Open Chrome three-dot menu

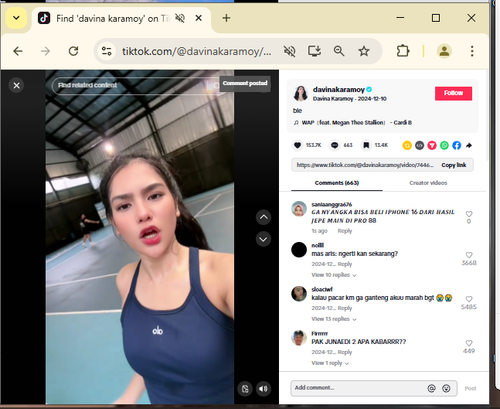472,51
